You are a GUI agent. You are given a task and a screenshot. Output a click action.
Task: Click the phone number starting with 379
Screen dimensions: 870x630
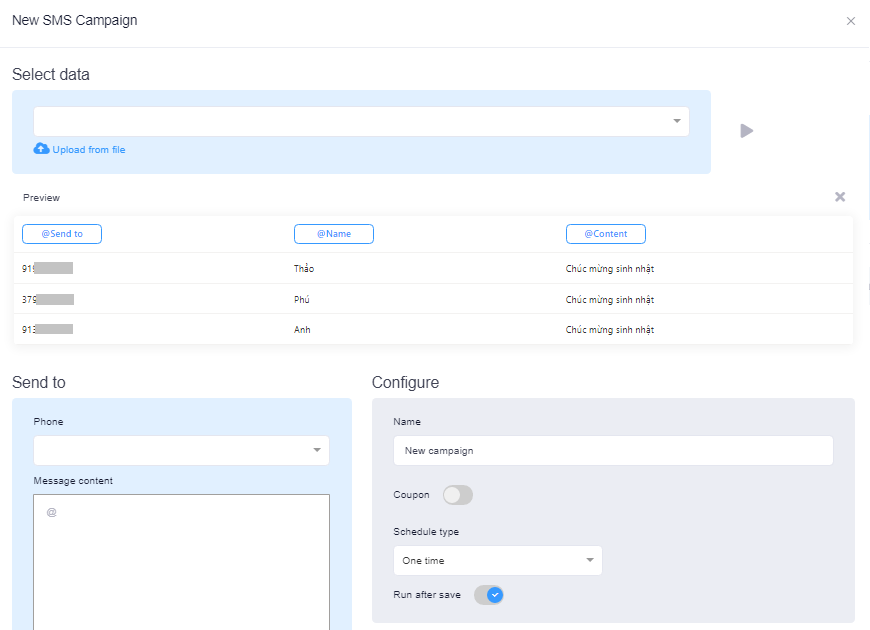(48, 299)
